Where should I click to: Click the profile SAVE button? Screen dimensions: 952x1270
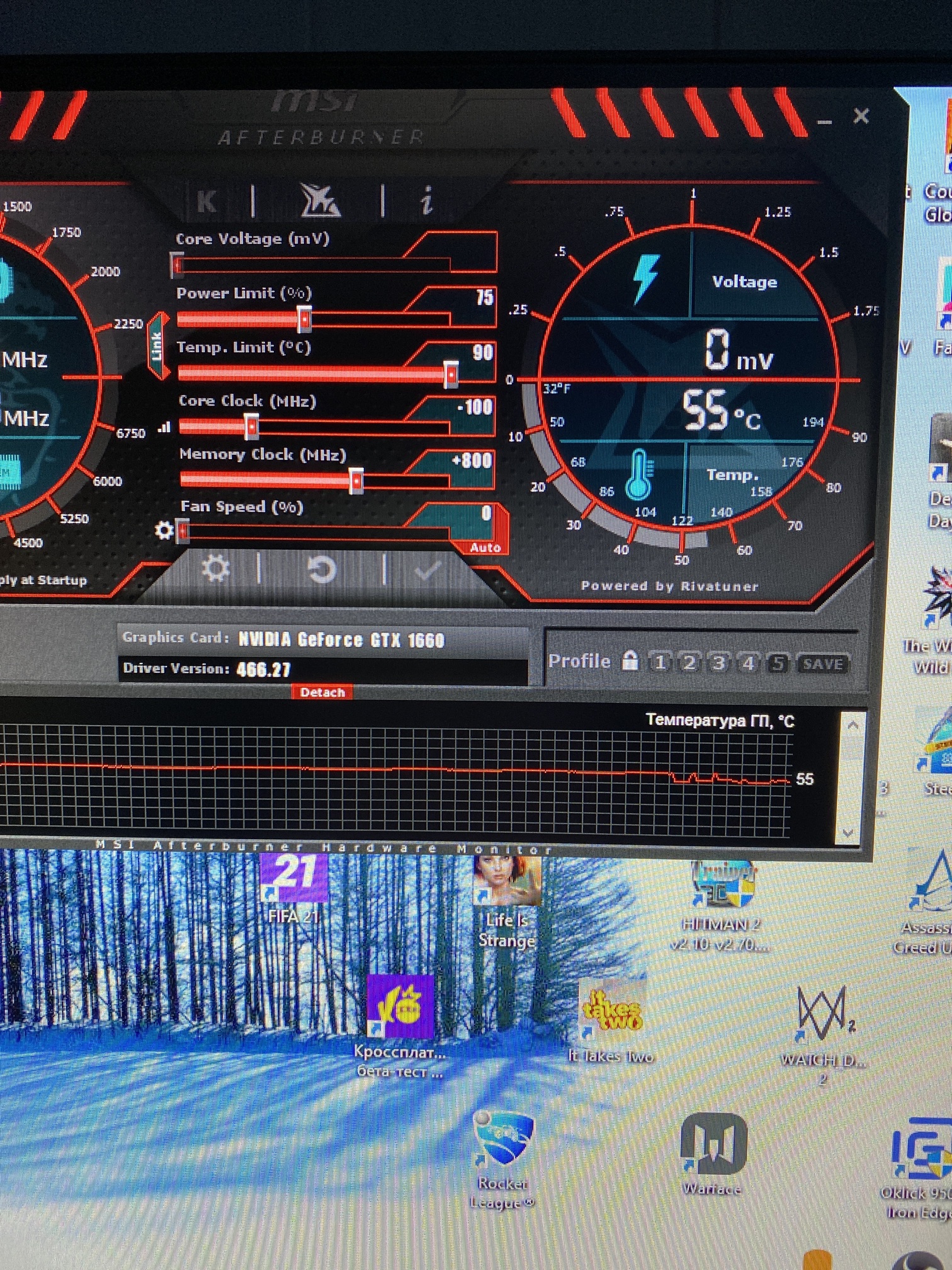click(822, 664)
